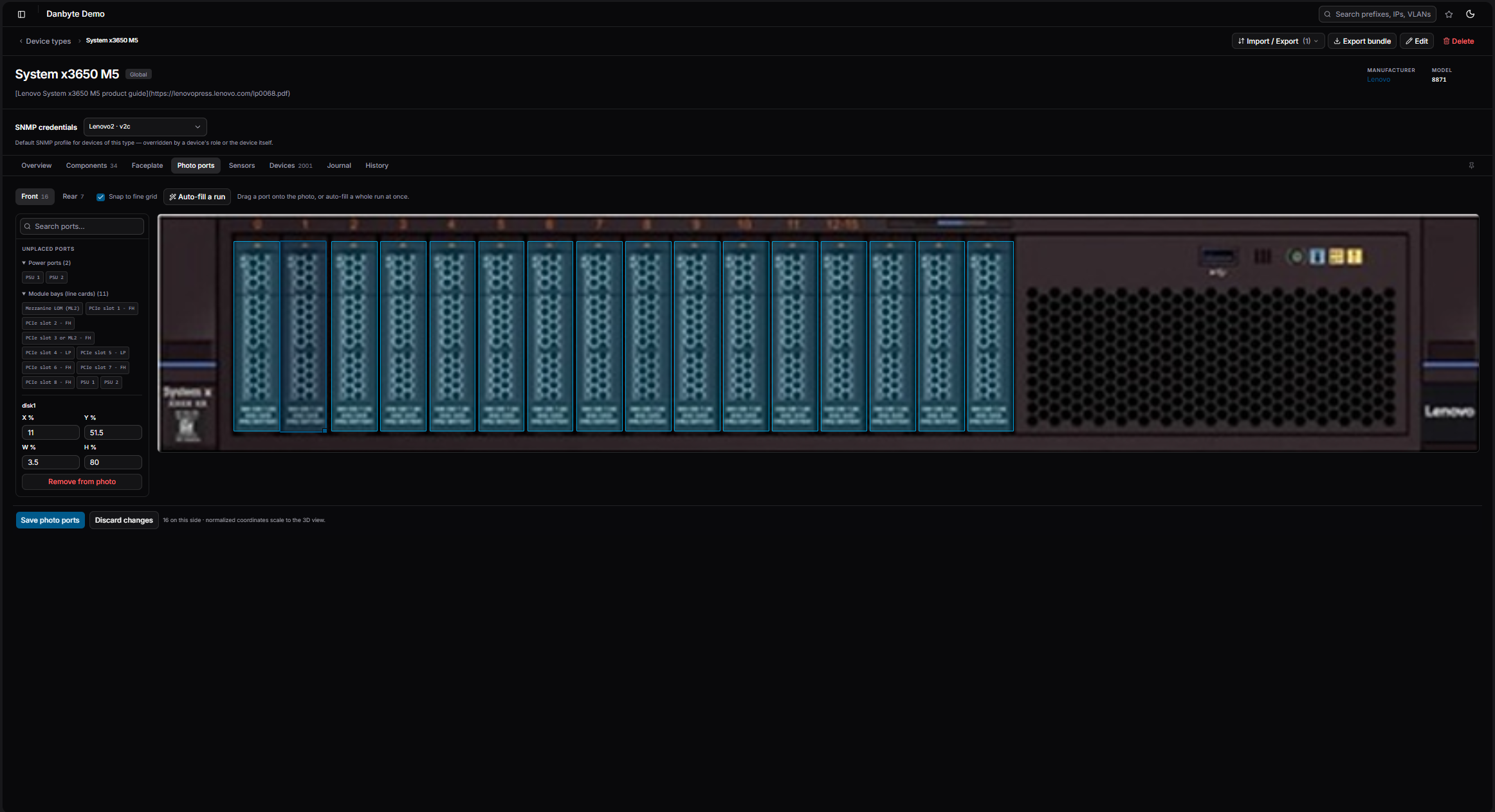
Task: Click Auto-fill a run button
Action: (197, 197)
